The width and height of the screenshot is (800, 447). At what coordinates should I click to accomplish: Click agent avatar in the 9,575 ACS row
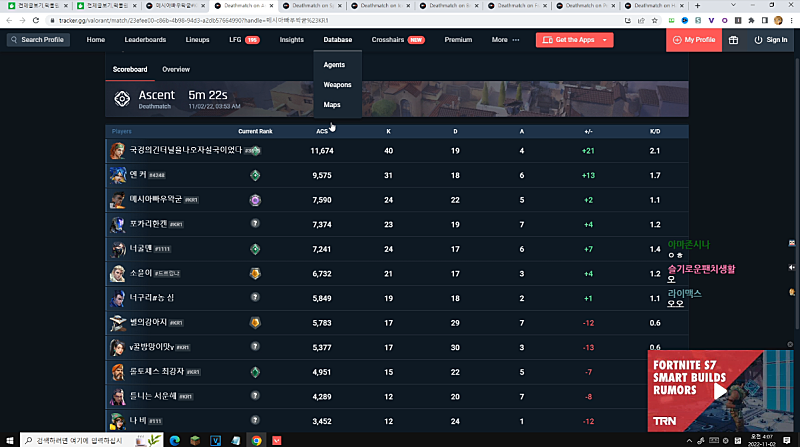(x=117, y=175)
